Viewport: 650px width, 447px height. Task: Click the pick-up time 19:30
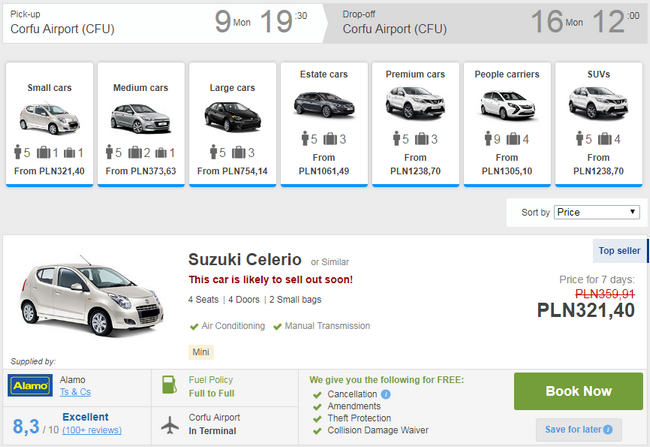(284, 22)
